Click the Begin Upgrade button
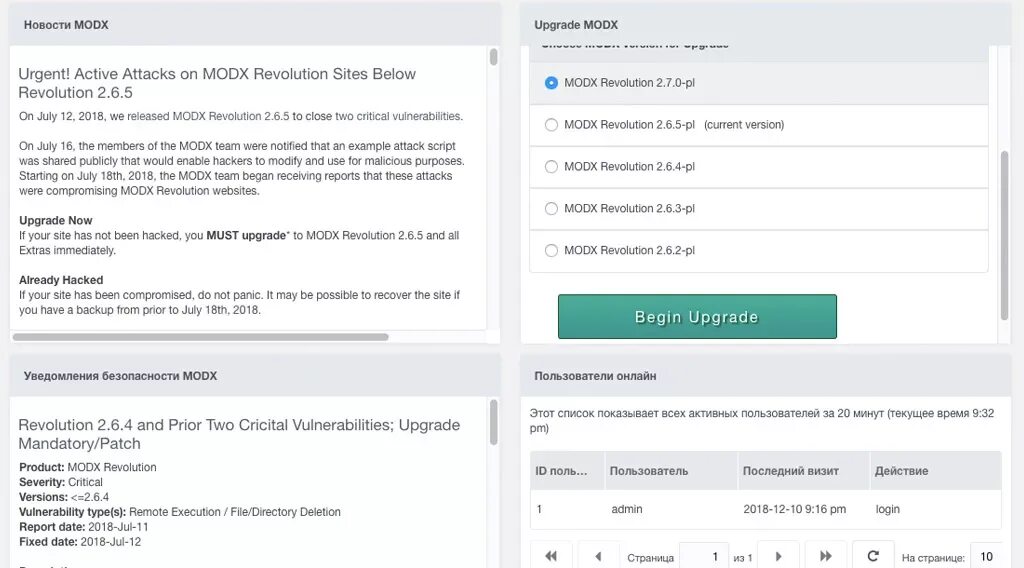 [x=697, y=317]
